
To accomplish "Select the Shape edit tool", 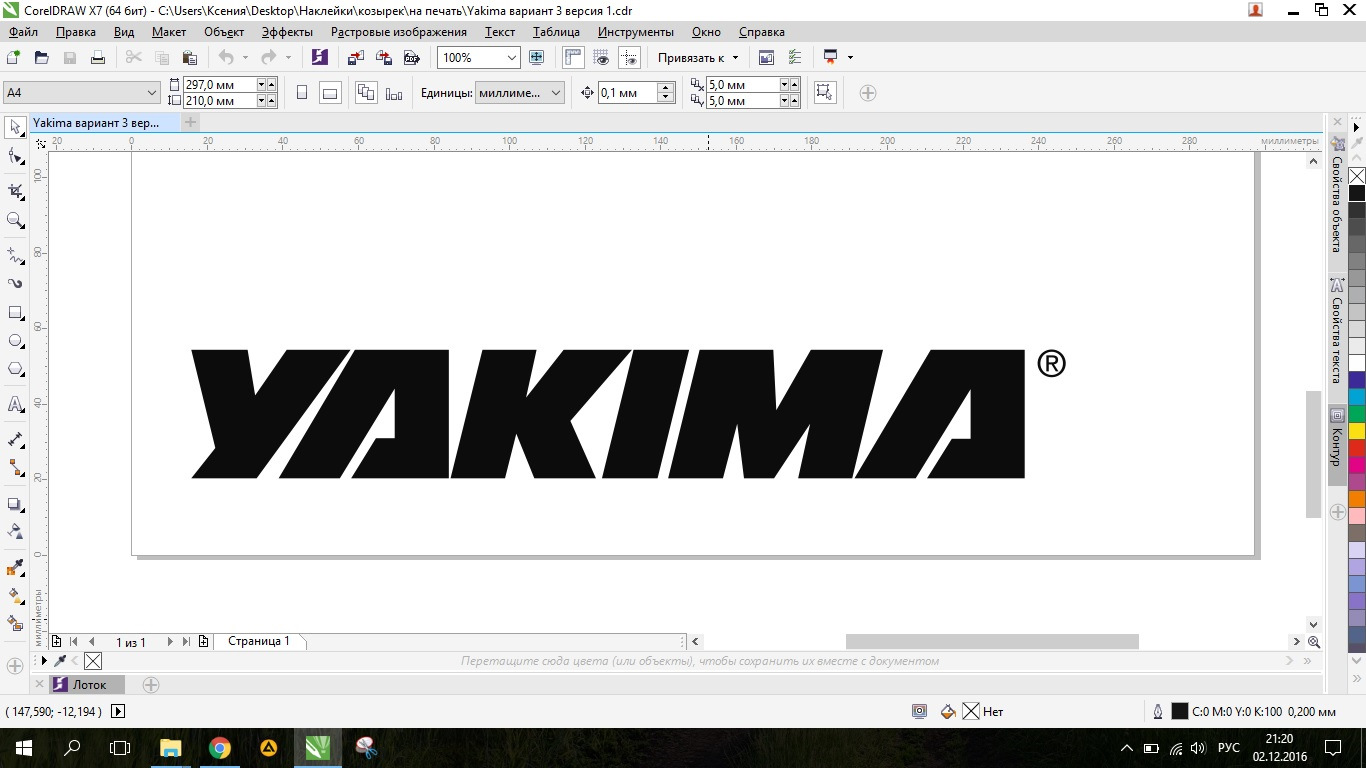I will click(16, 157).
